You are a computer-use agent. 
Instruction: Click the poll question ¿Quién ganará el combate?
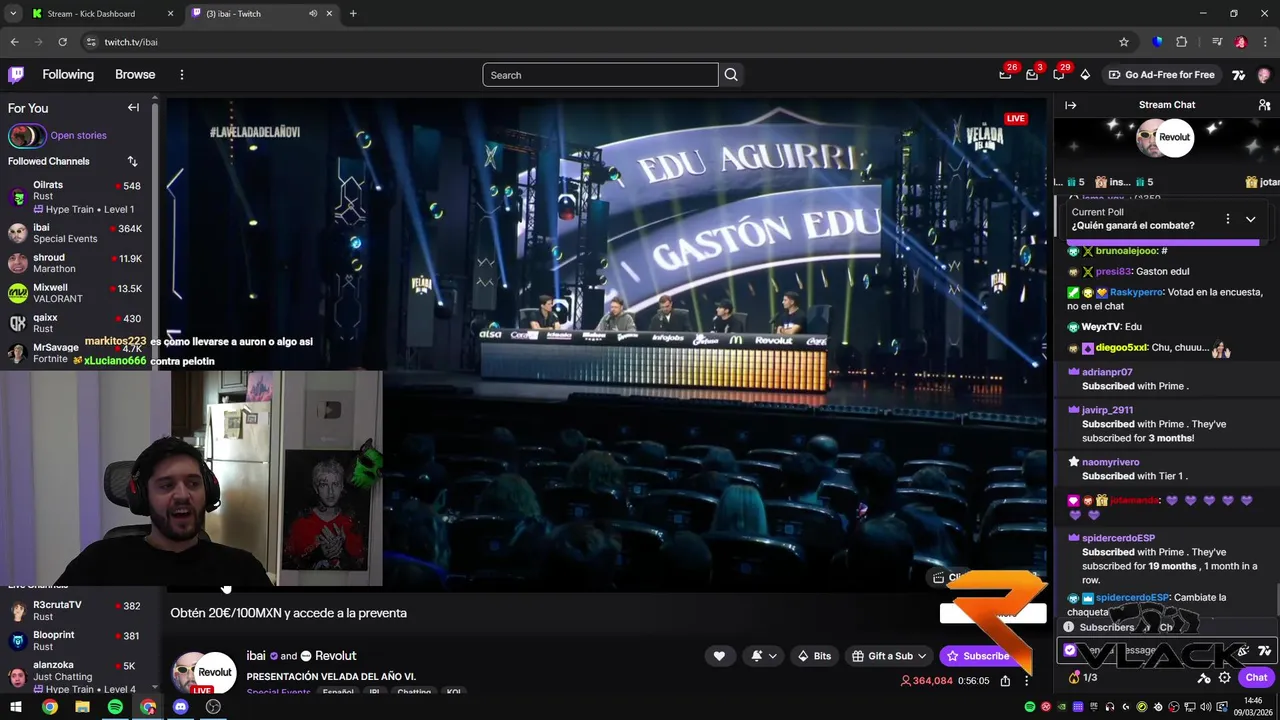click(x=1133, y=226)
